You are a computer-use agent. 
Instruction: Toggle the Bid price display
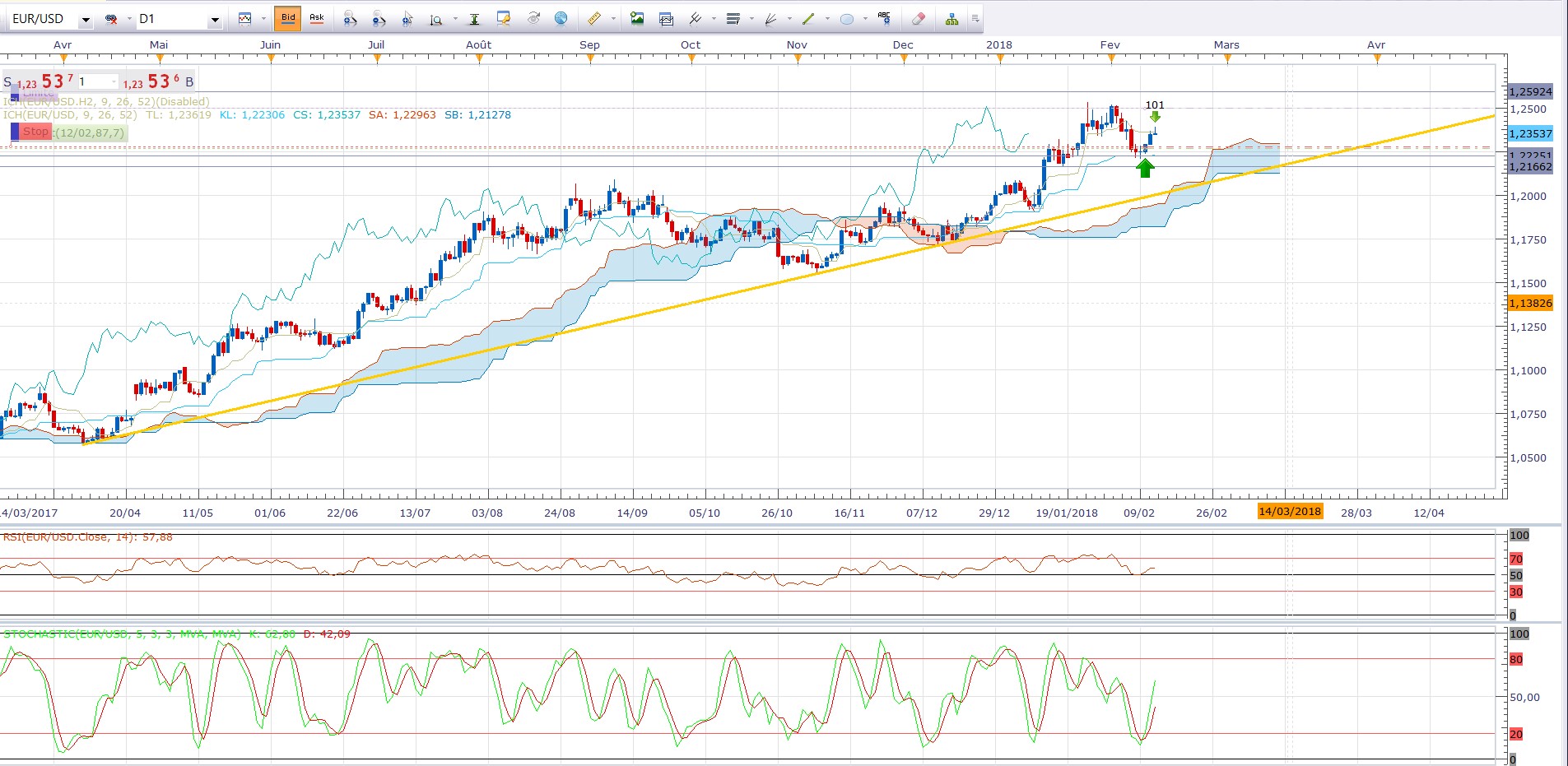(288, 18)
